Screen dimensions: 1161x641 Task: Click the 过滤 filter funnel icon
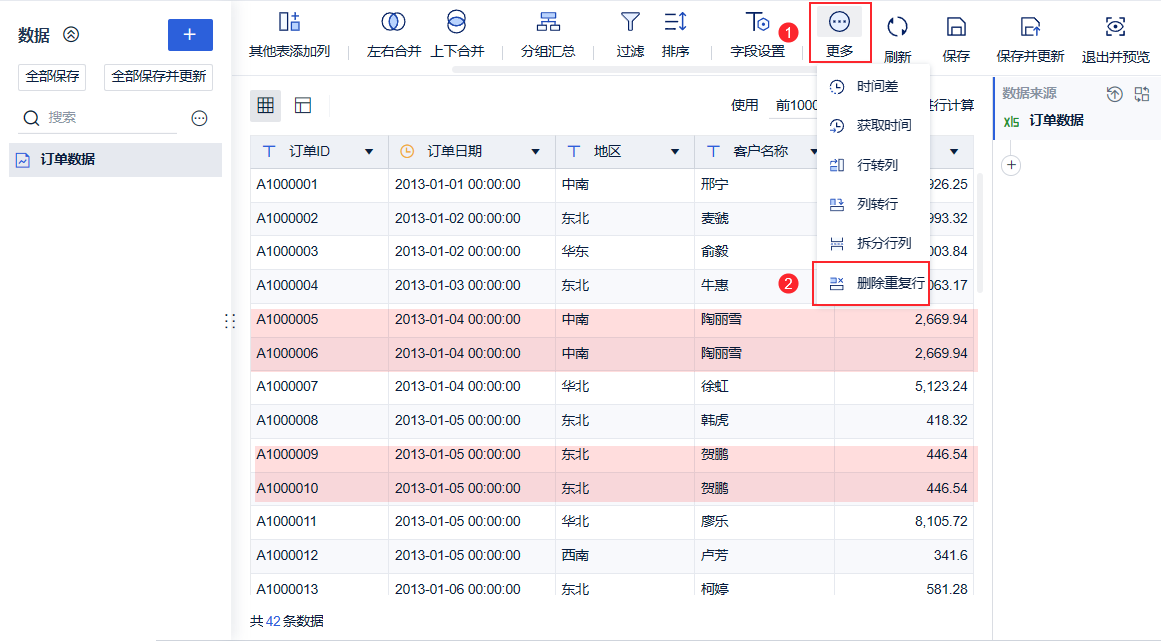pyautogui.click(x=630, y=22)
